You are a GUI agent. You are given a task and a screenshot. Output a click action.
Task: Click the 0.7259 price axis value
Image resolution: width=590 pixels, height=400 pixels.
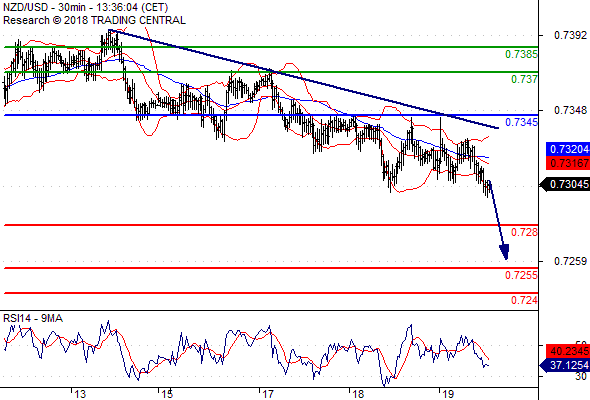coord(570,261)
